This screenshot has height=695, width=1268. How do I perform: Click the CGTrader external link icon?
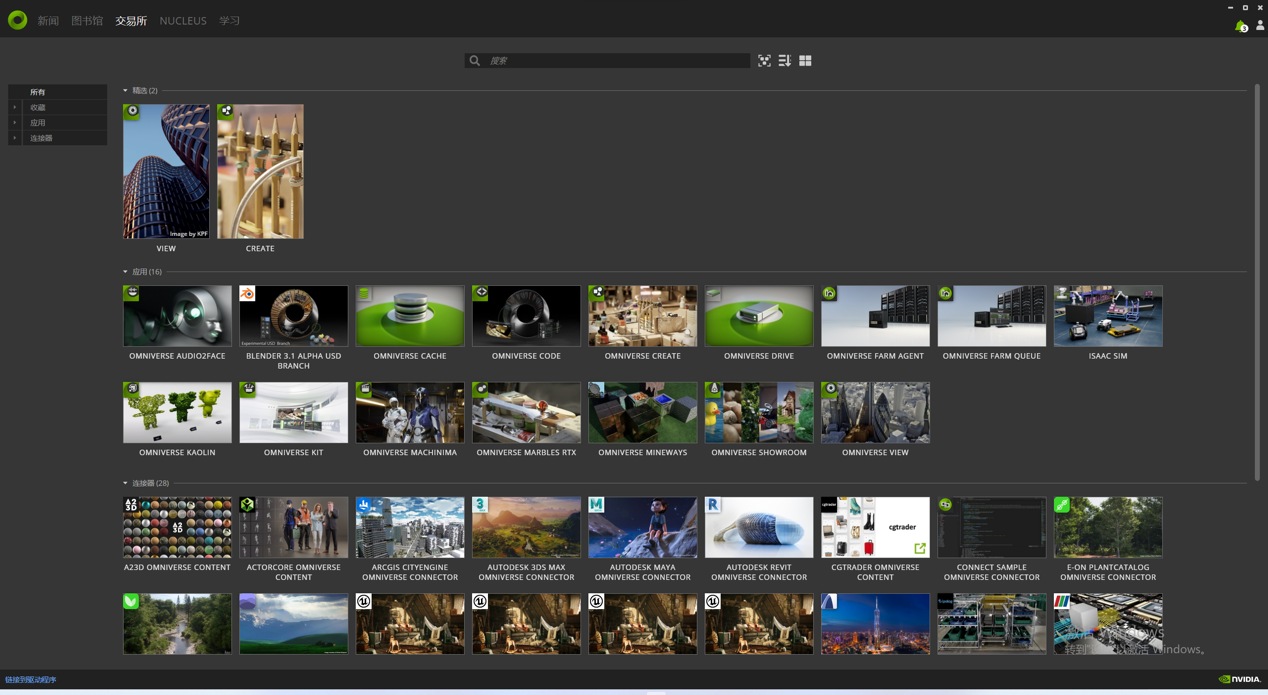click(919, 548)
